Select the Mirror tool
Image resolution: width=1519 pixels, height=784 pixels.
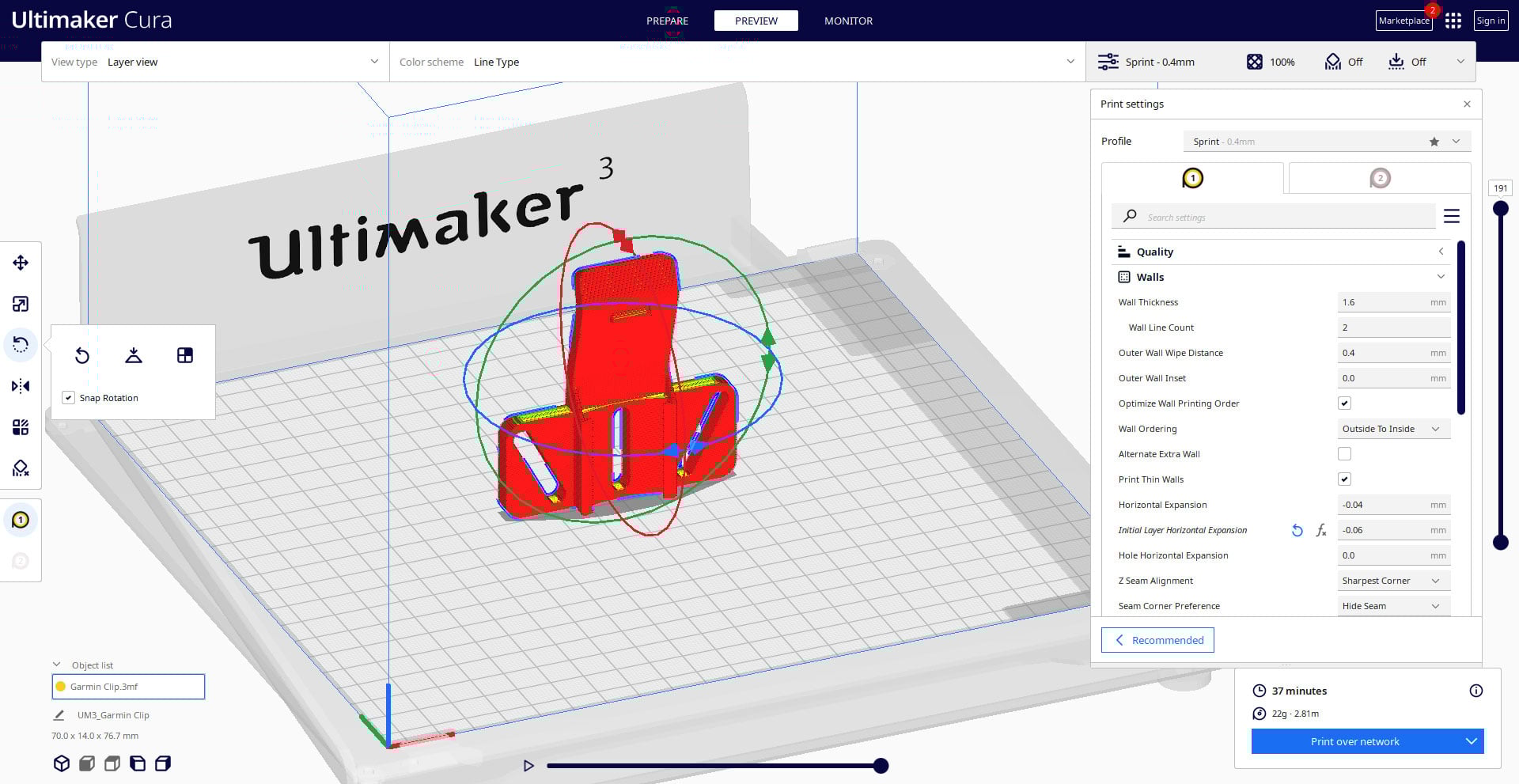(x=21, y=386)
